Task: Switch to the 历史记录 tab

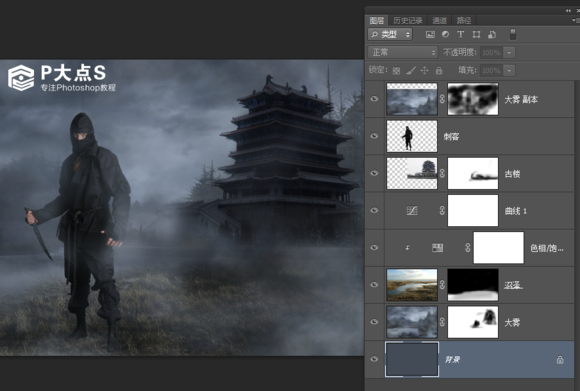Action: 408,20
